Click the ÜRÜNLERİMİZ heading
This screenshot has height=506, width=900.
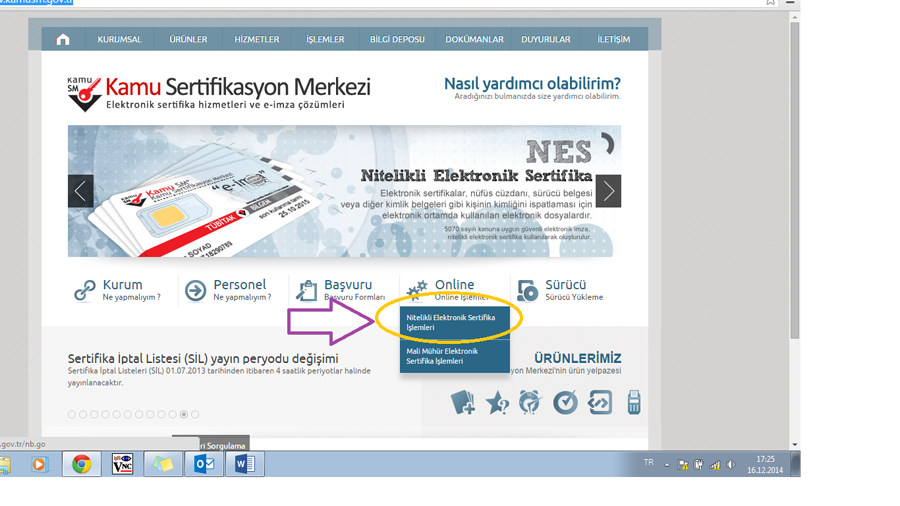click(577, 358)
